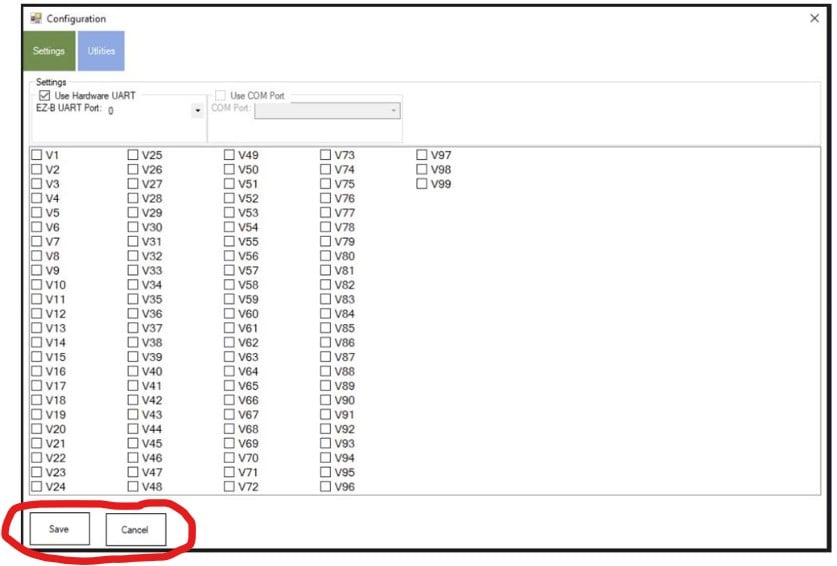
Task: Tick the V49 checkbox
Action: pyautogui.click(x=229, y=155)
